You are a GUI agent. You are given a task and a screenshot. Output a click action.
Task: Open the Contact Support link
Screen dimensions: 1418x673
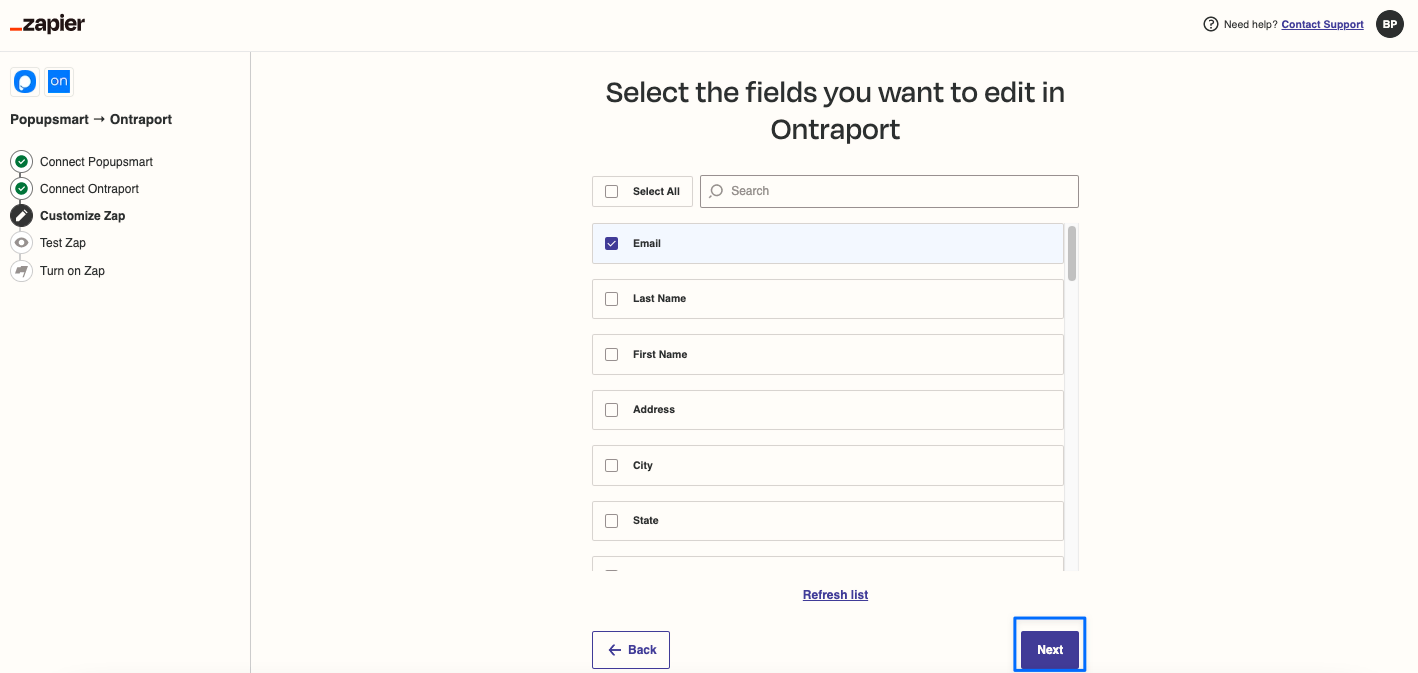[1322, 24]
